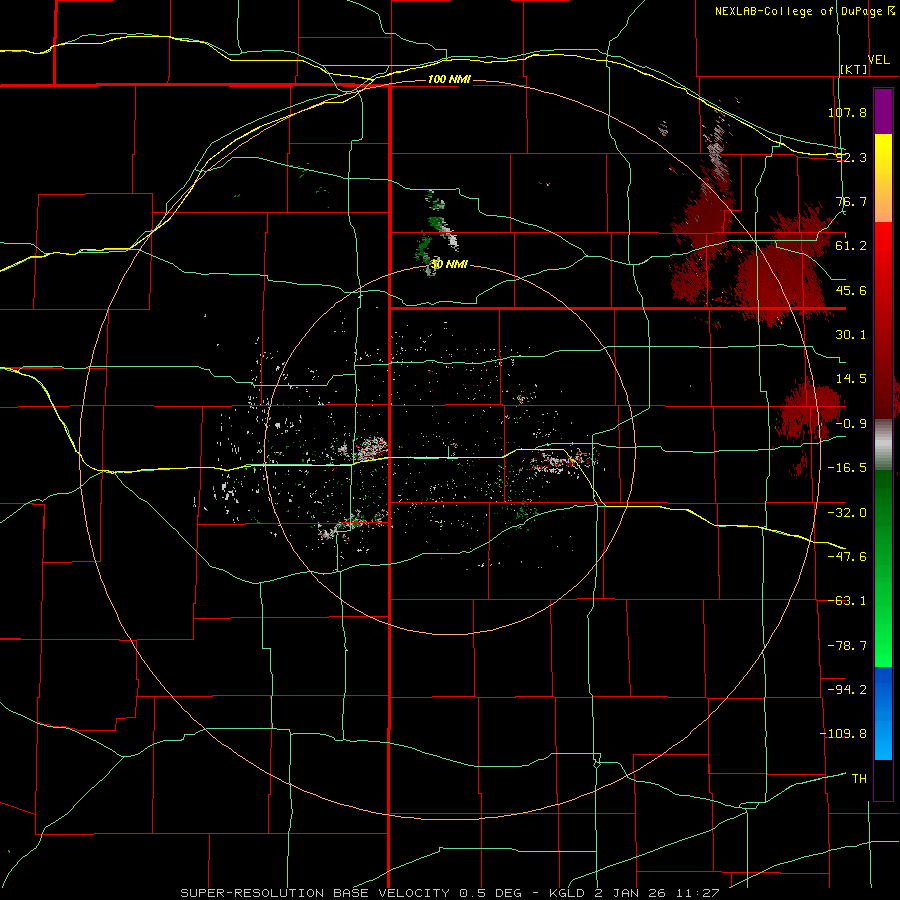Click the 92.3 velocity scale value
Viewport: 900px width, 900px height.
click(851, 157)
